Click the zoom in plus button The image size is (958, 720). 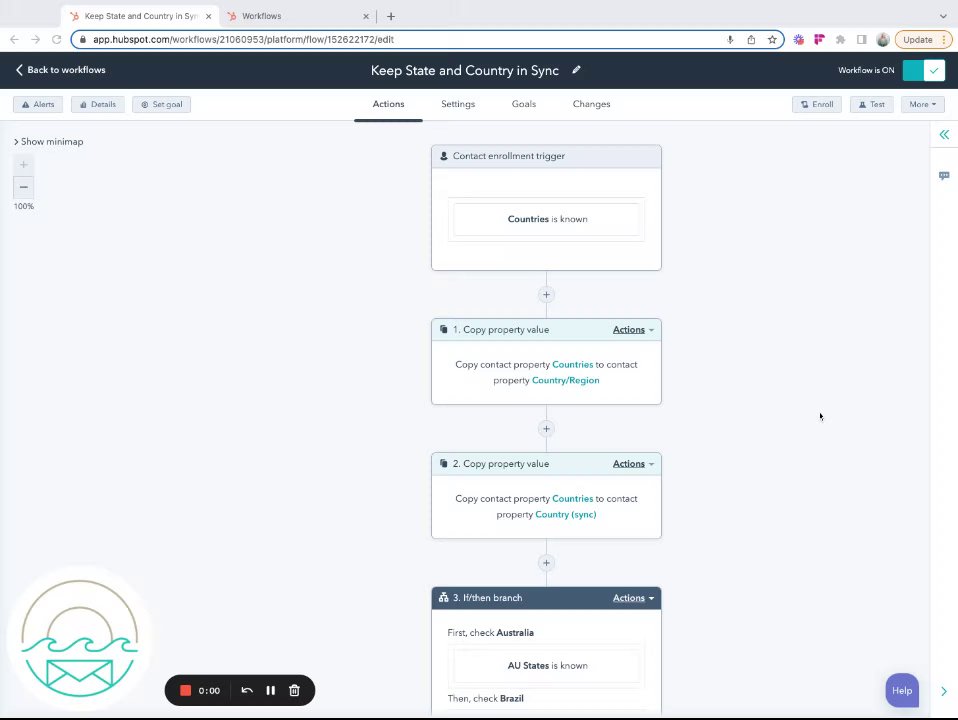tap(23, 164)
